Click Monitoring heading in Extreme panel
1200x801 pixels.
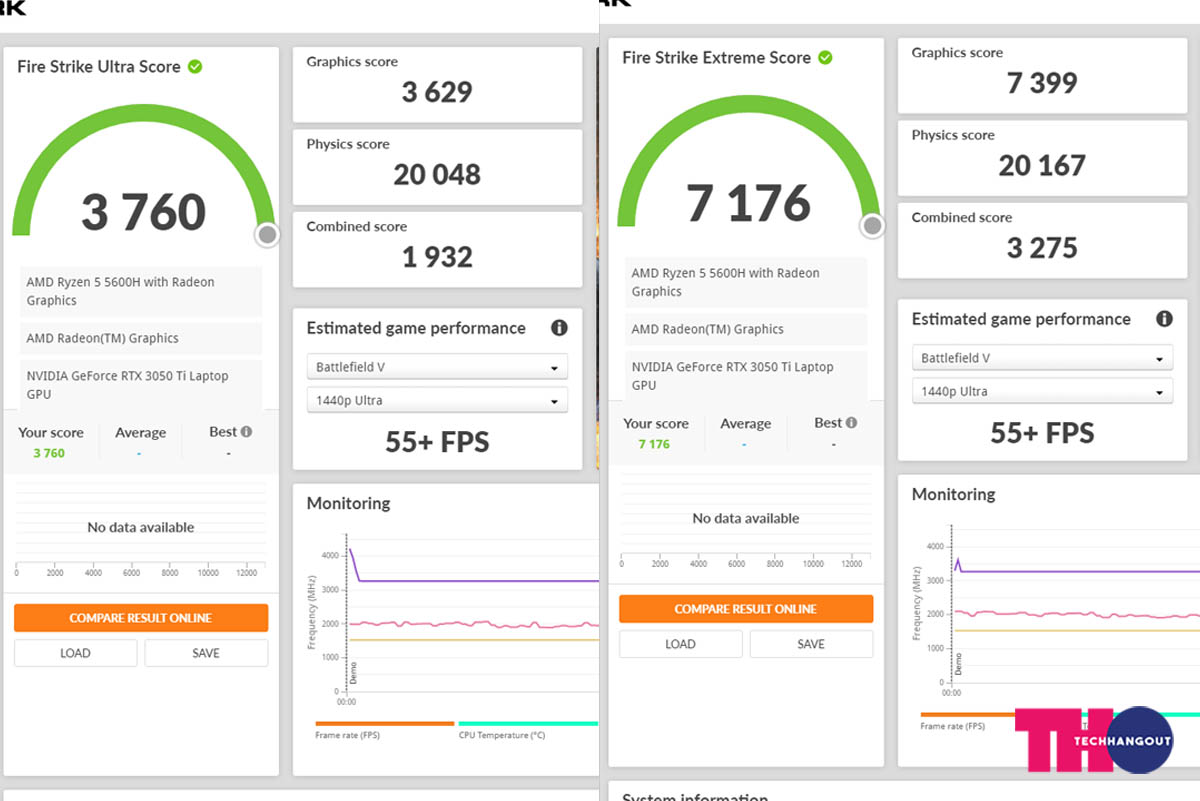[953, 494]
